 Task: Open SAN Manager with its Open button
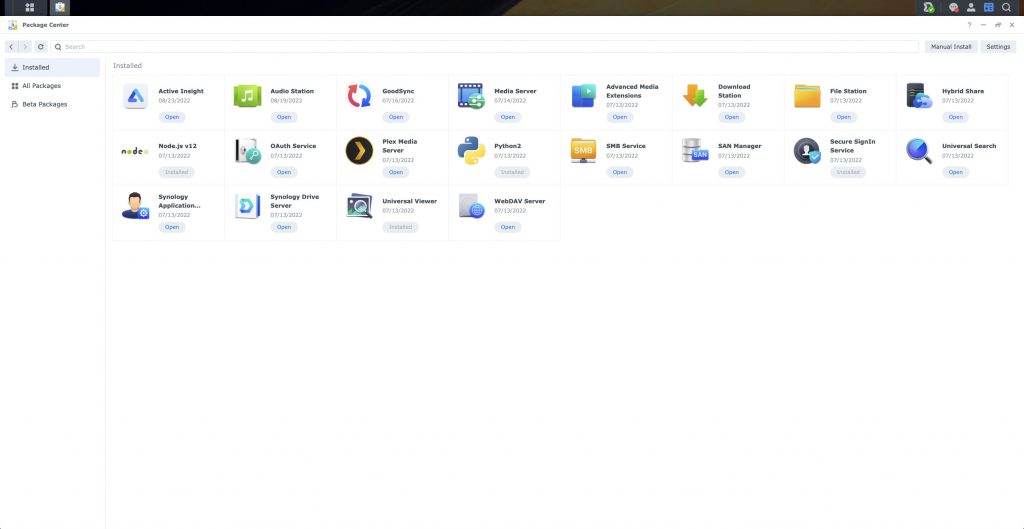[731, 172]
